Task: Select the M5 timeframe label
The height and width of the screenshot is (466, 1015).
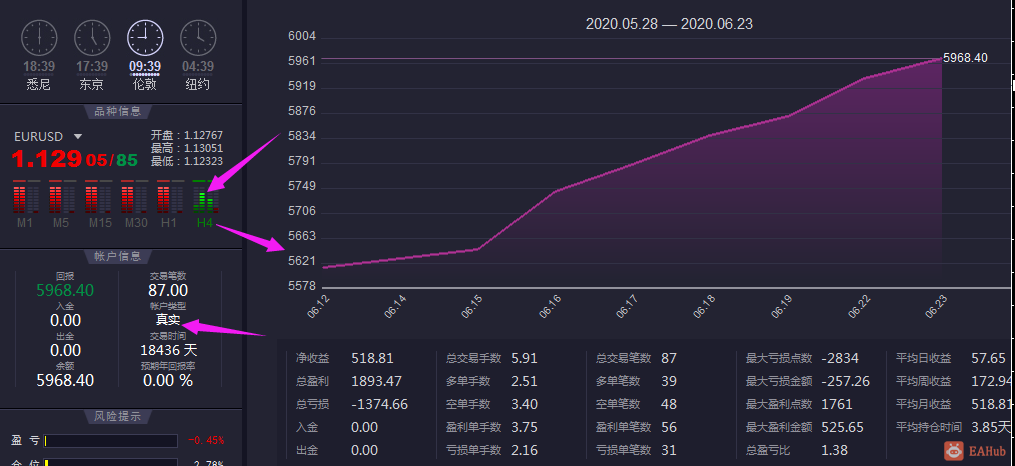Action: 61,223
